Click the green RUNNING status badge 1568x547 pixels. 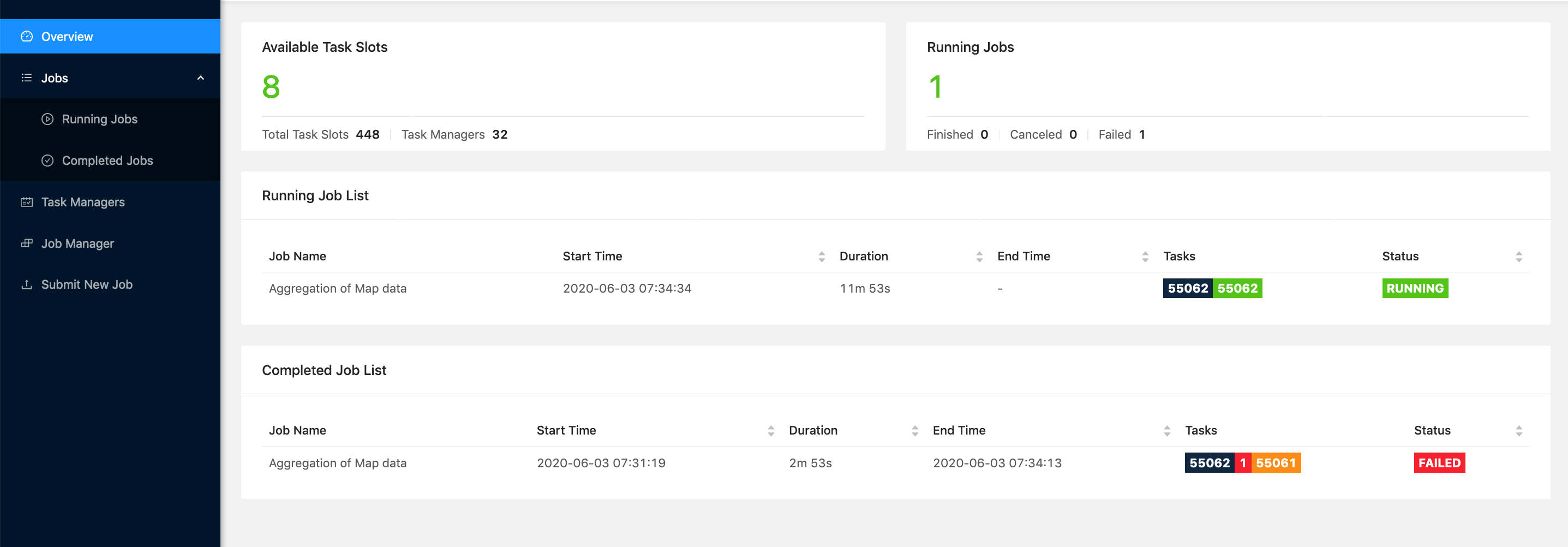click(x=1415, y=289)
